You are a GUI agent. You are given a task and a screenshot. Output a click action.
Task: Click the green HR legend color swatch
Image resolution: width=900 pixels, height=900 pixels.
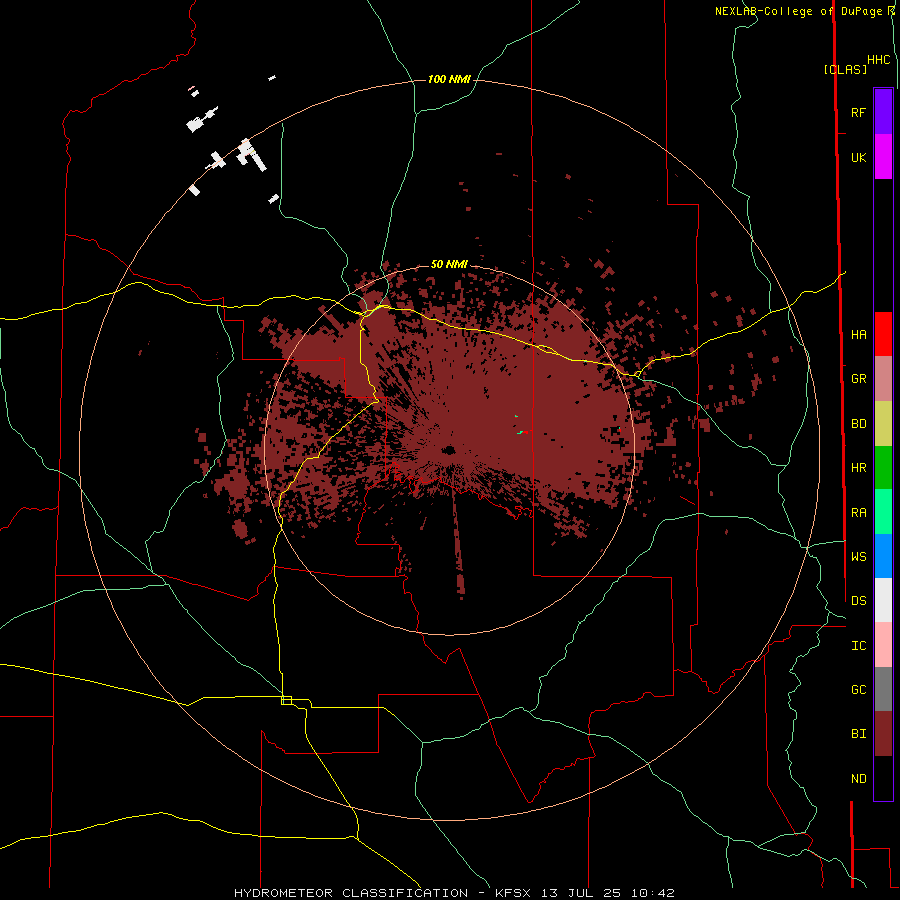[883, 467]
